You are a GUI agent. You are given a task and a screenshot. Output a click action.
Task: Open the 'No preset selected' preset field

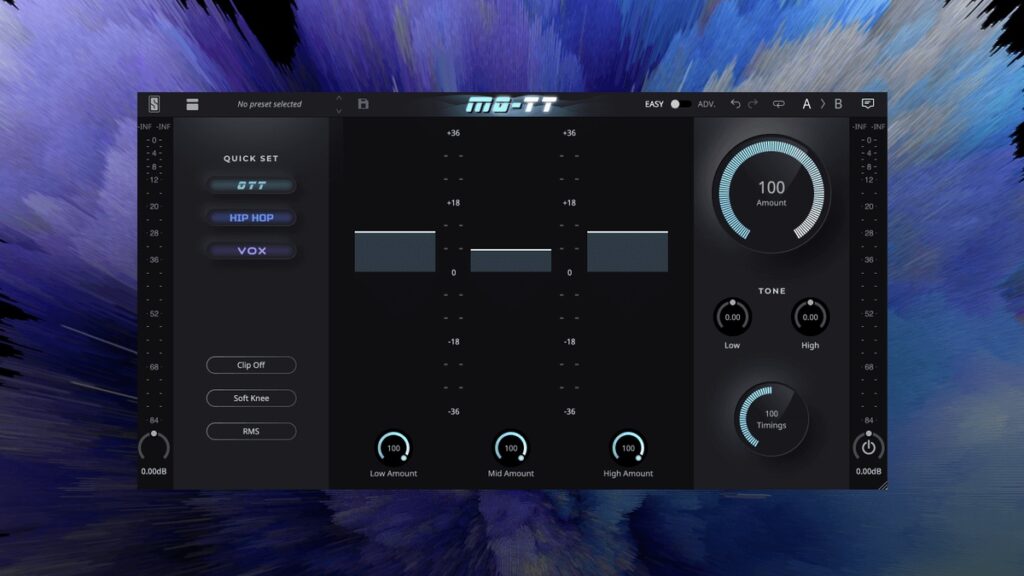[269, 104]
